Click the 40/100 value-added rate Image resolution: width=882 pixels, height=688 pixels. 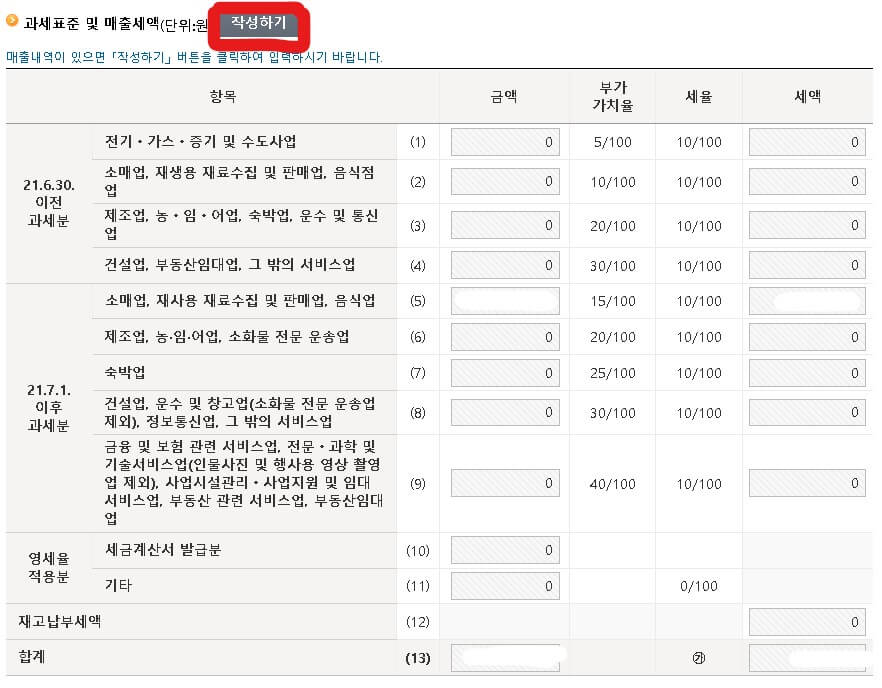(613, 484)
